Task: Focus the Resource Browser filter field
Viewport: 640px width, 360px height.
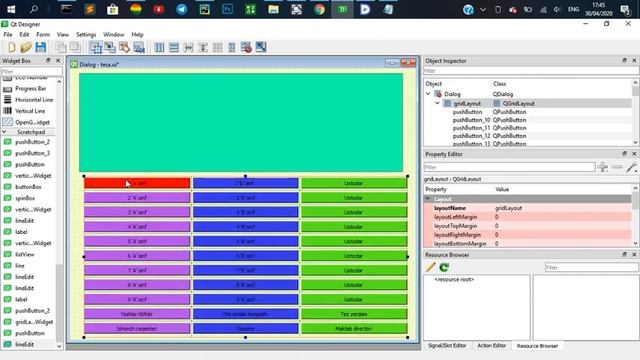Action: pyautogui.click(x=591, y=267)
